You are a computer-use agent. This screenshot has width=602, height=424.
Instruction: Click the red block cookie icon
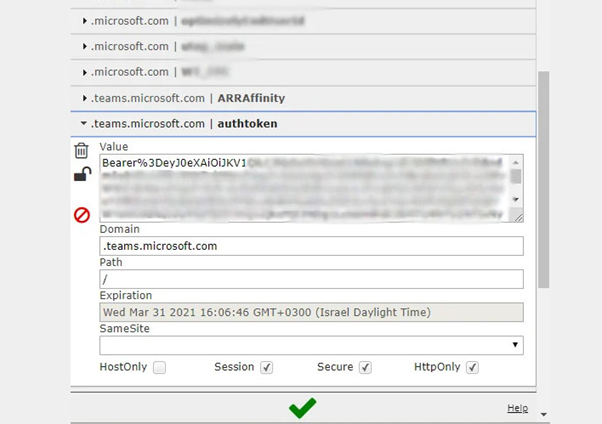tap(82, 214)
